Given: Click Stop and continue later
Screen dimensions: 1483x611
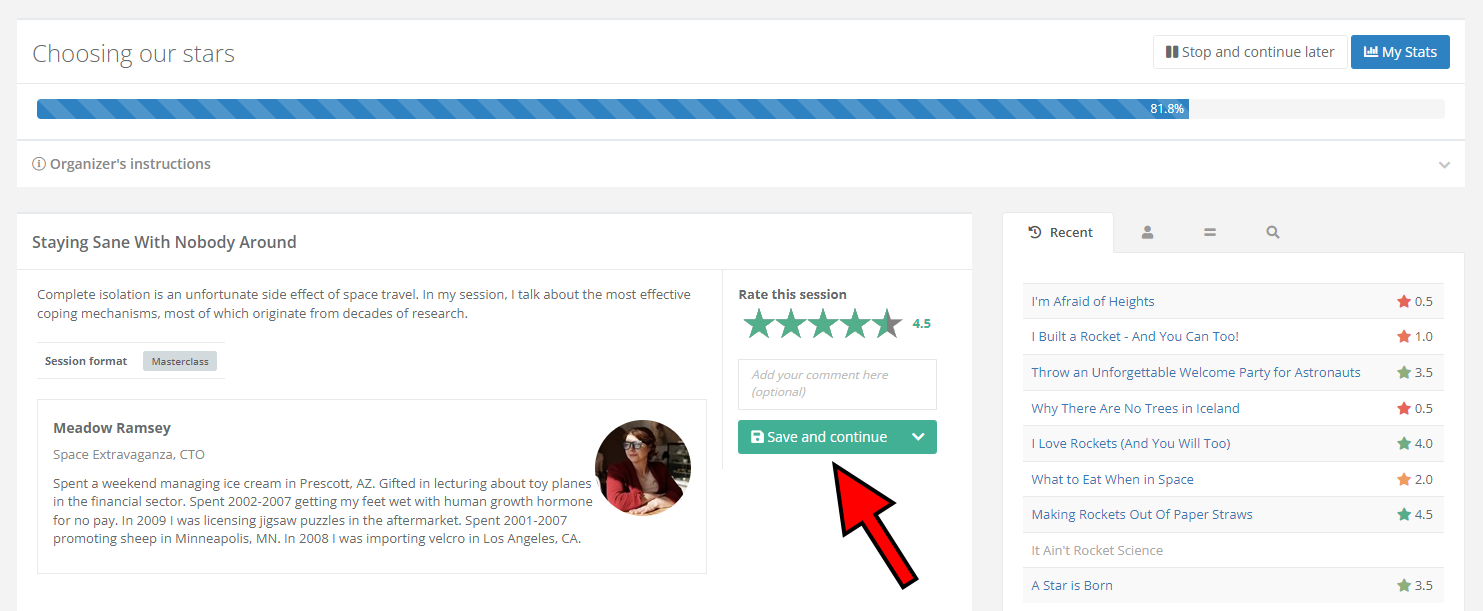Looking at the screenshot, I should click(1249, 52).
